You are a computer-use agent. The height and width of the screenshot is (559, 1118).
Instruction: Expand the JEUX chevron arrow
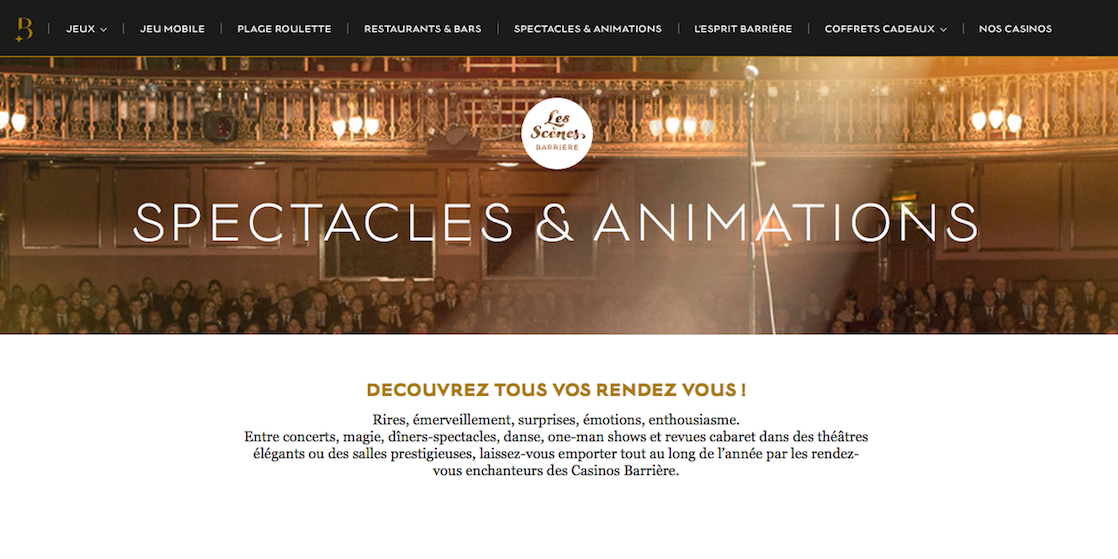103,30
